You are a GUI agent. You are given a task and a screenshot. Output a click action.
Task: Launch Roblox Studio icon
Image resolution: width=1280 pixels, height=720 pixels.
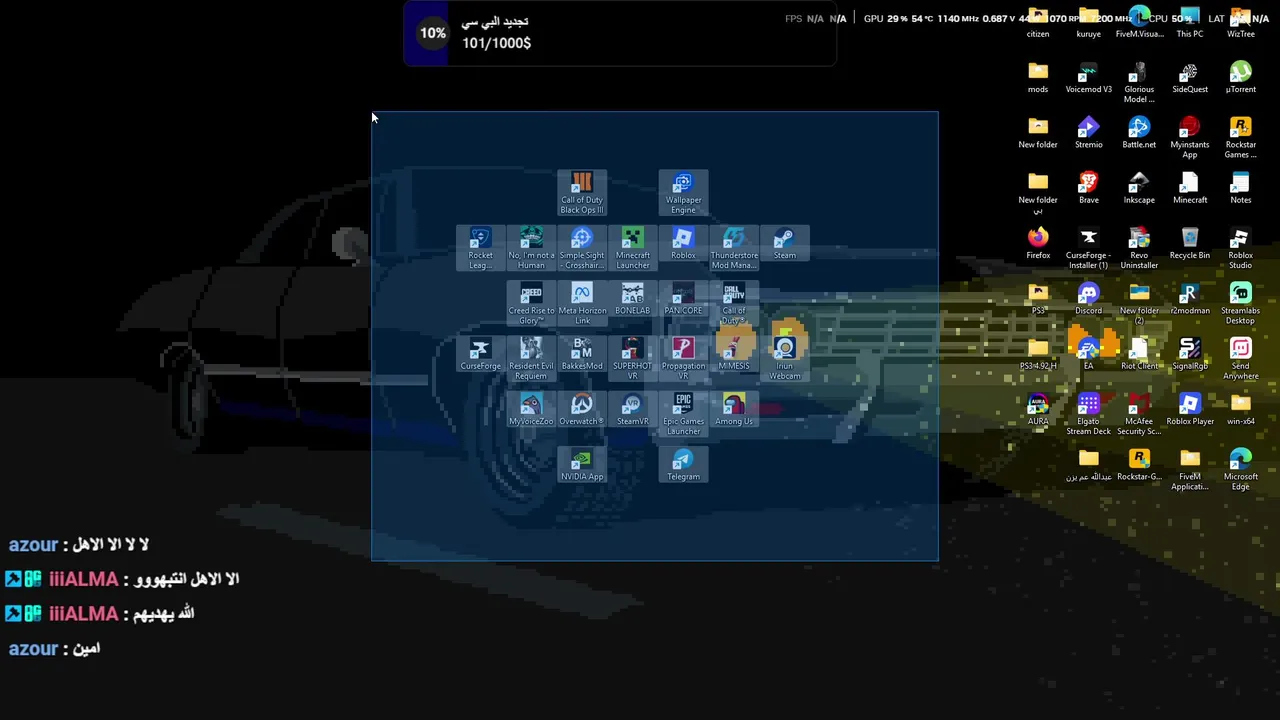[1240, 248]
